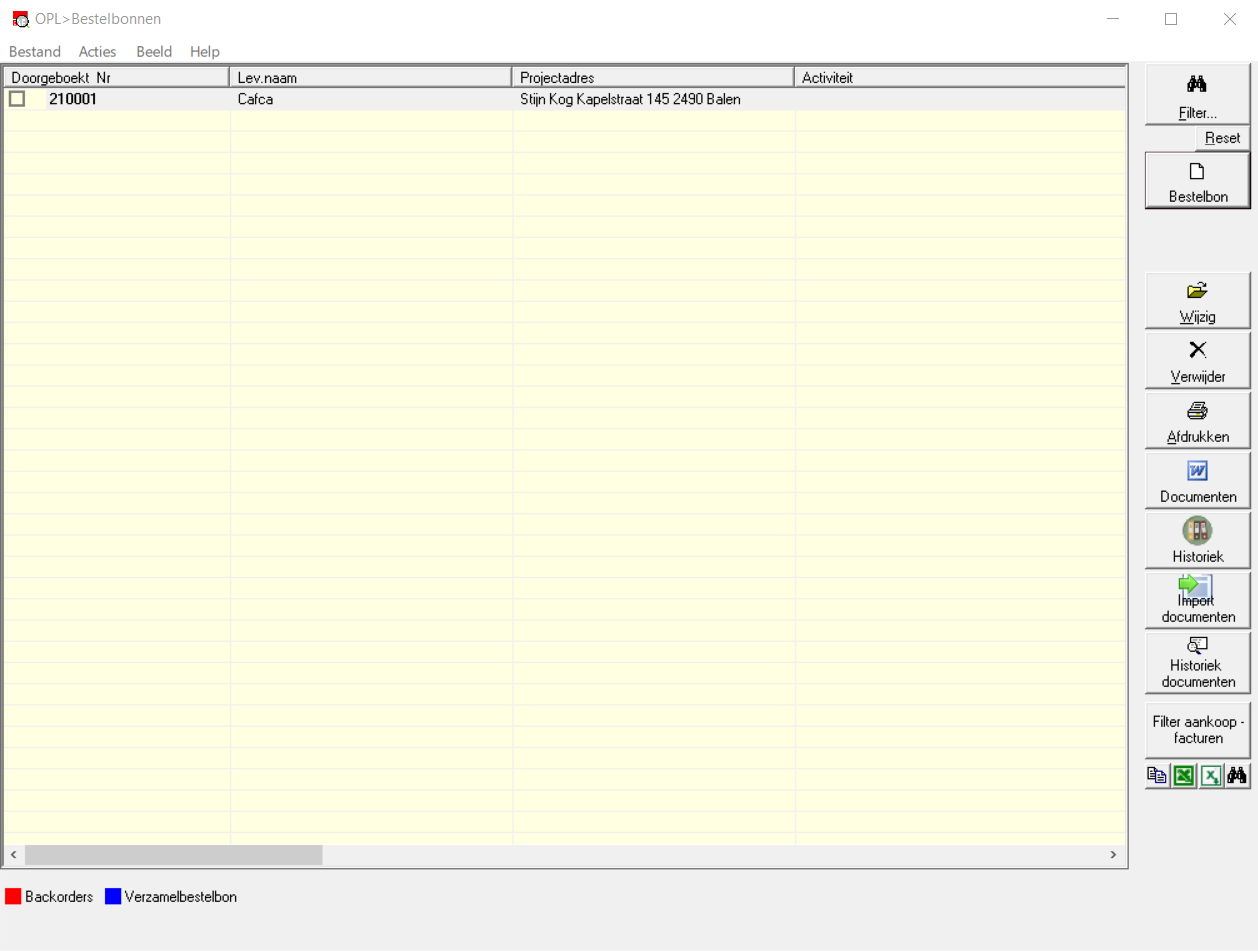Click the small binoculars search icon

tap(1237, 776)
